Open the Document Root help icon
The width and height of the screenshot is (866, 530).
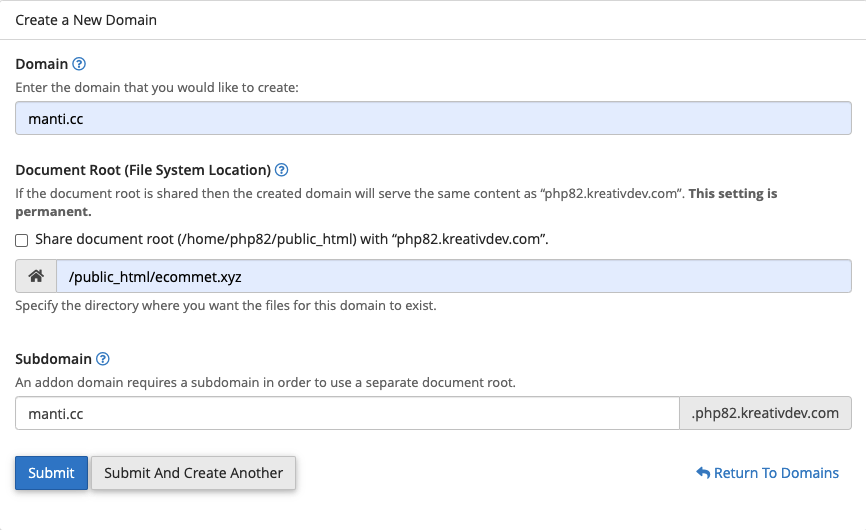click(282, 170)
